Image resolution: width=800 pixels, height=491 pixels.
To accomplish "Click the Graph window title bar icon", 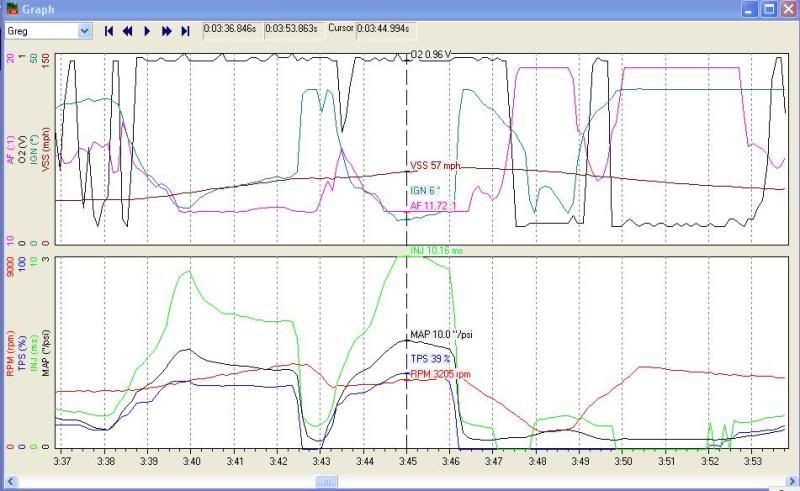I will pyautogui.click(x=10, y=9).
